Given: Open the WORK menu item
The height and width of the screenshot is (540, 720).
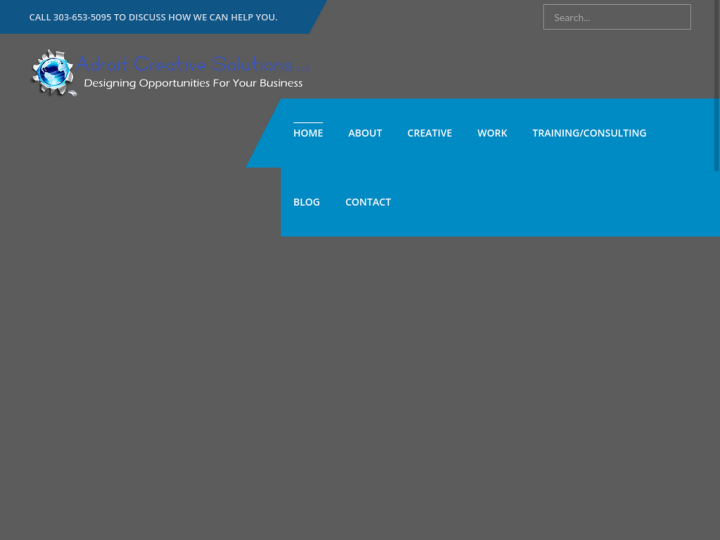Looking at the screenshot, I should point(492,133).
